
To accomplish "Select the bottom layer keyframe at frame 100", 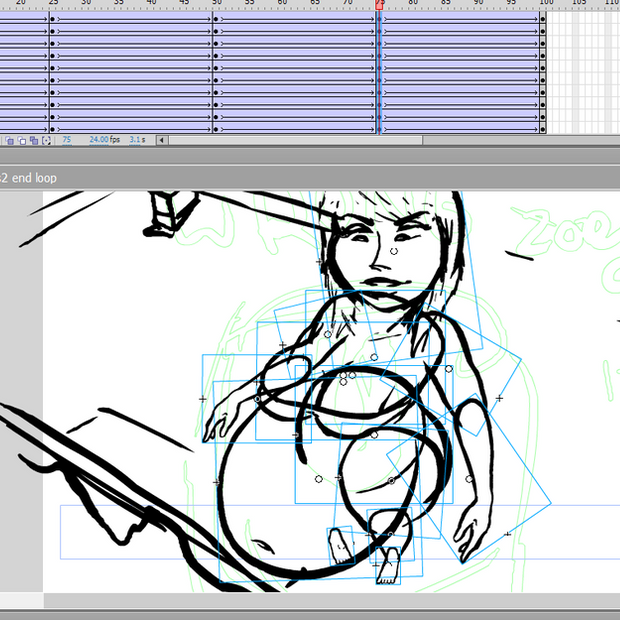I will pos(543,129).
